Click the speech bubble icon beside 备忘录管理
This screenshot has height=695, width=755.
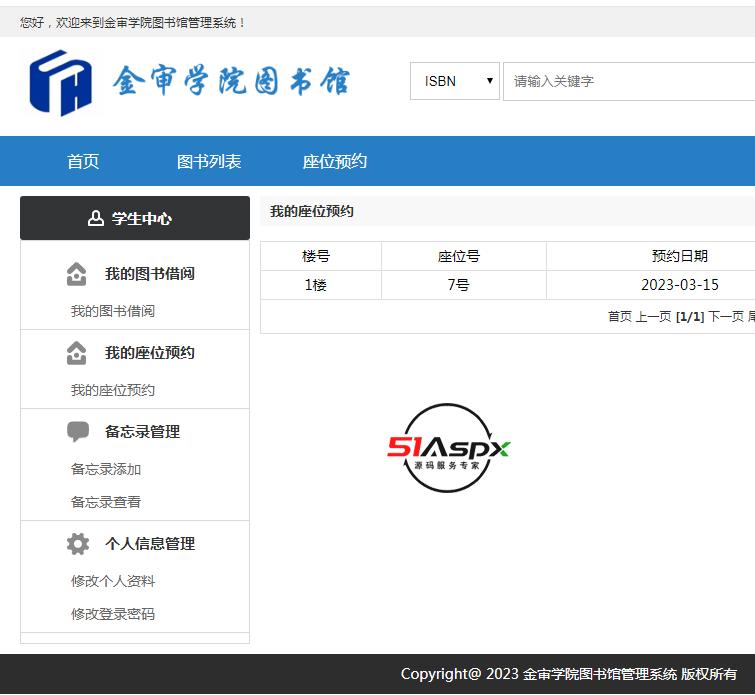[x=78, y=432]
